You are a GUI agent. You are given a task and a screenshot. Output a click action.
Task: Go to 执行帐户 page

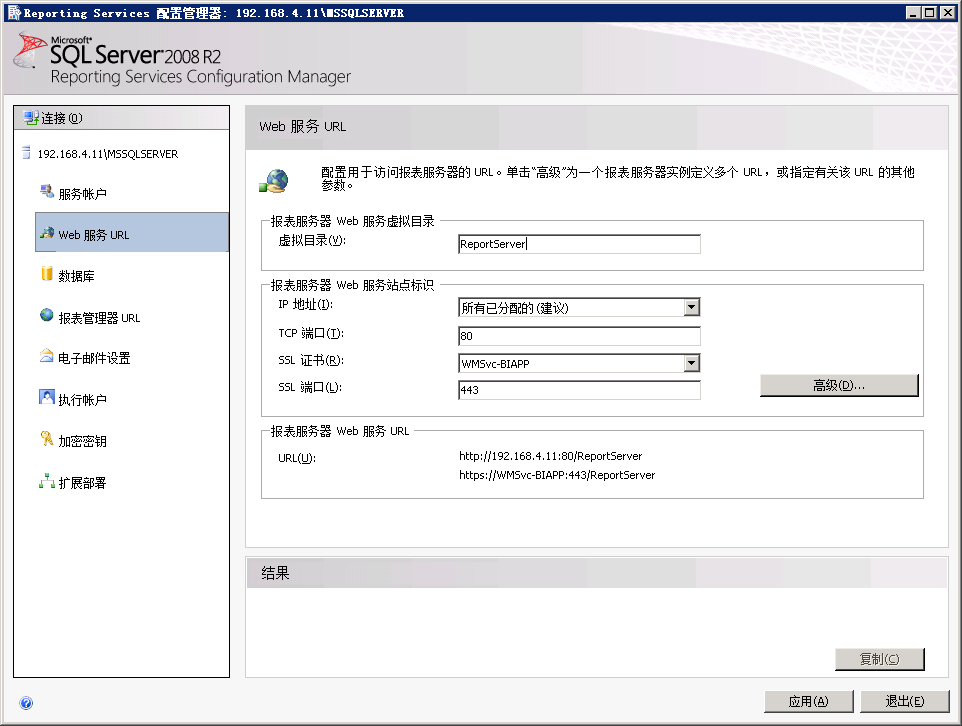coord(82,400)
